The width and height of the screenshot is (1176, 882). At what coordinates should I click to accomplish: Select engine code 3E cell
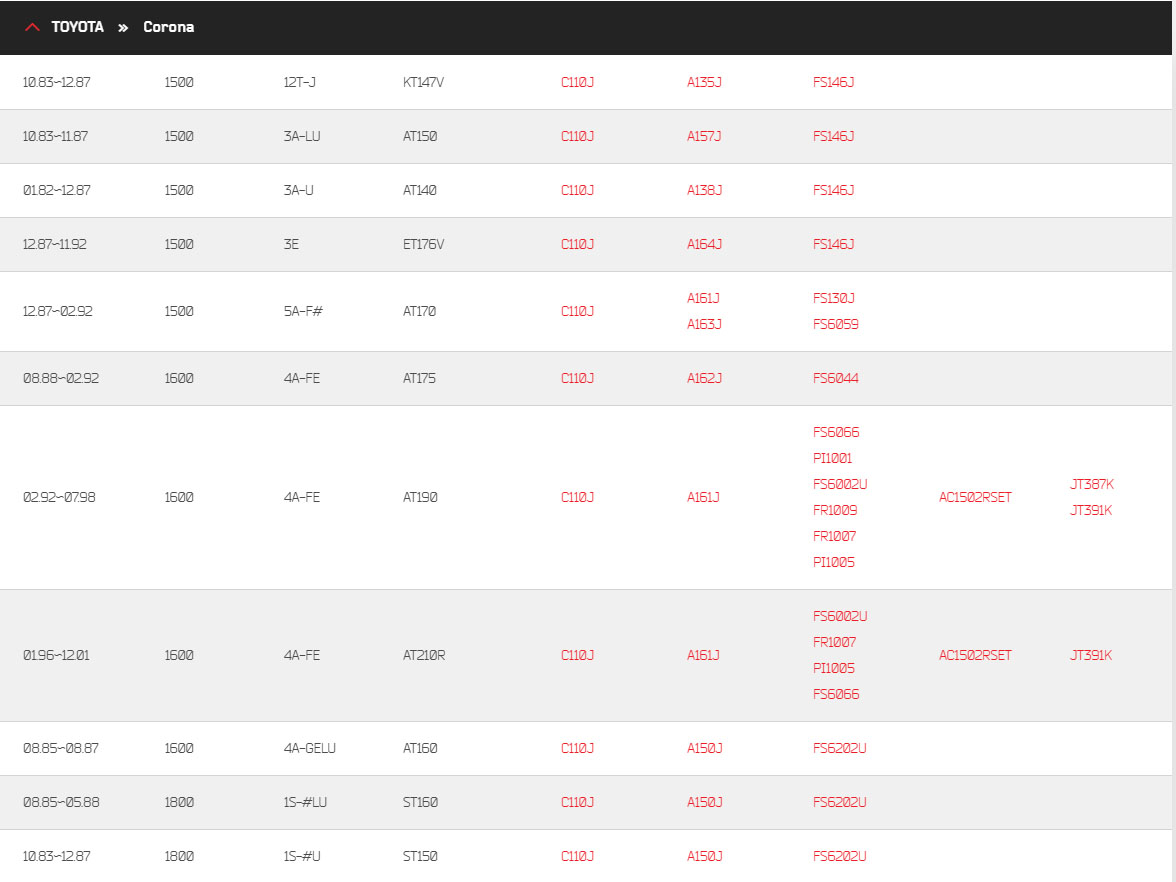point(291,244)
